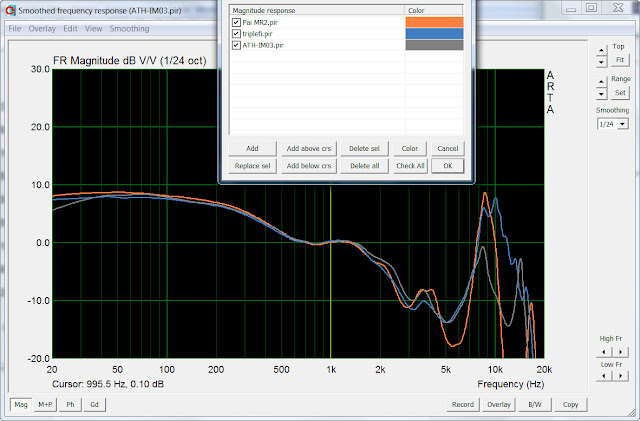640x421 pixels.
Task: Click the Low Fr right arrow
Action: 620,375
